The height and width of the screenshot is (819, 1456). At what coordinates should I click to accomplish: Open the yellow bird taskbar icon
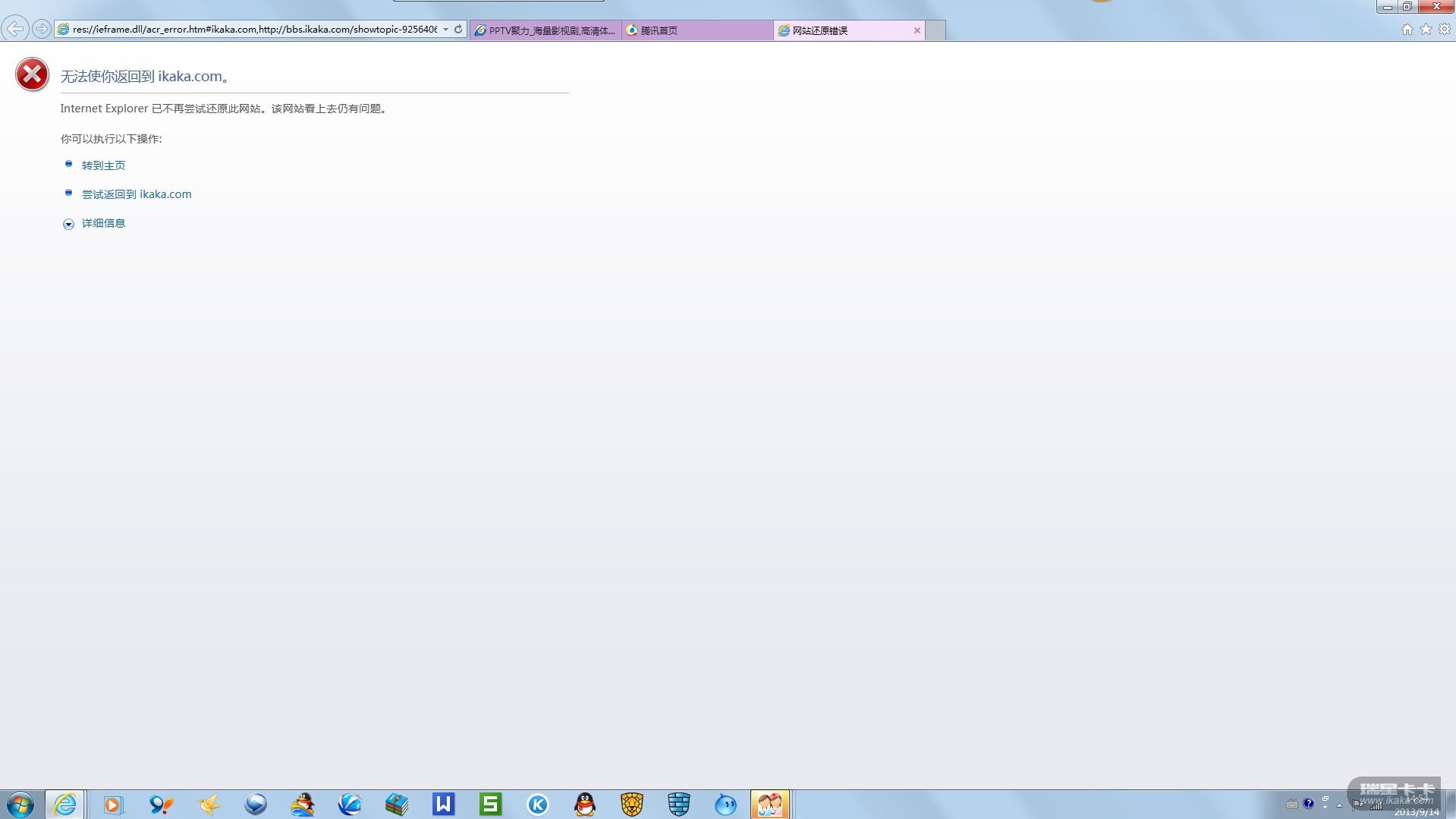tap(209, 804)
